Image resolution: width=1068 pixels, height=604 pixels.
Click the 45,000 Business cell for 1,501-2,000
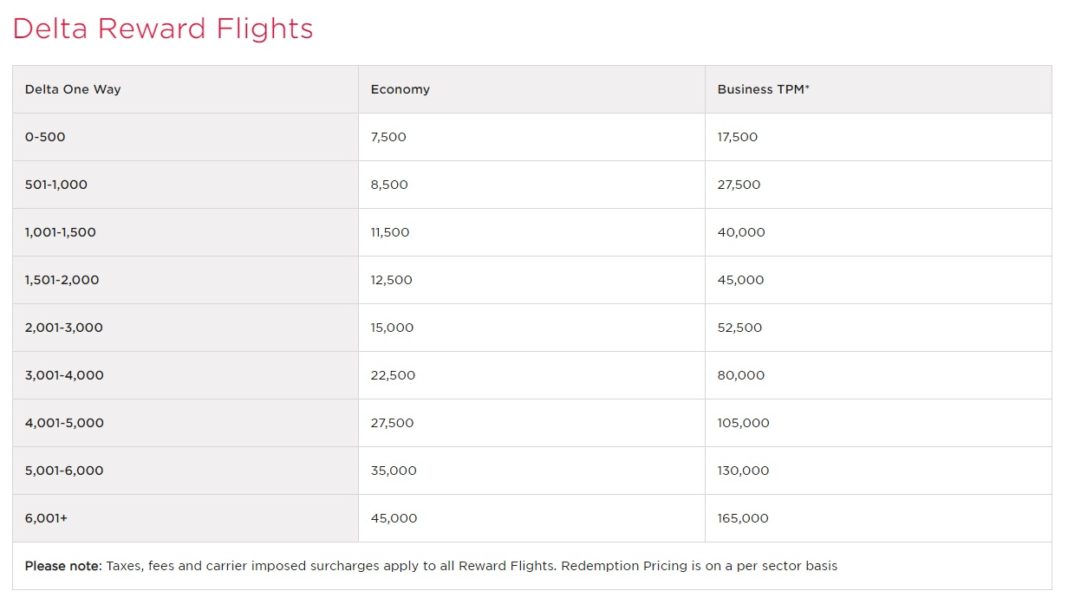pyautogui.click(x=740, y=280)
